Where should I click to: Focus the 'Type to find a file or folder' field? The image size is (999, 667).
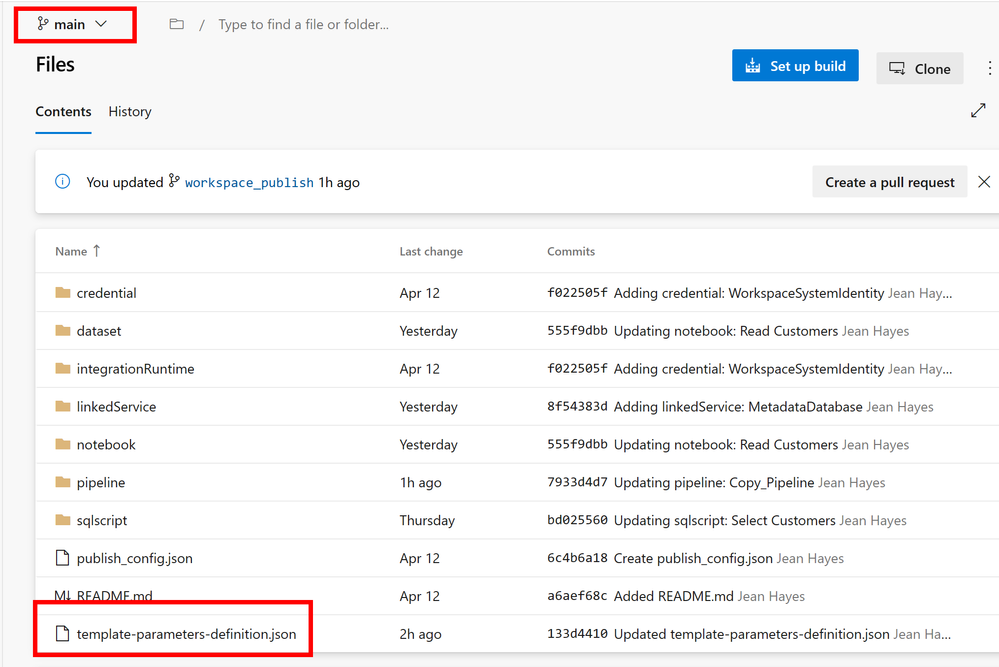click(x=303, y=24)
